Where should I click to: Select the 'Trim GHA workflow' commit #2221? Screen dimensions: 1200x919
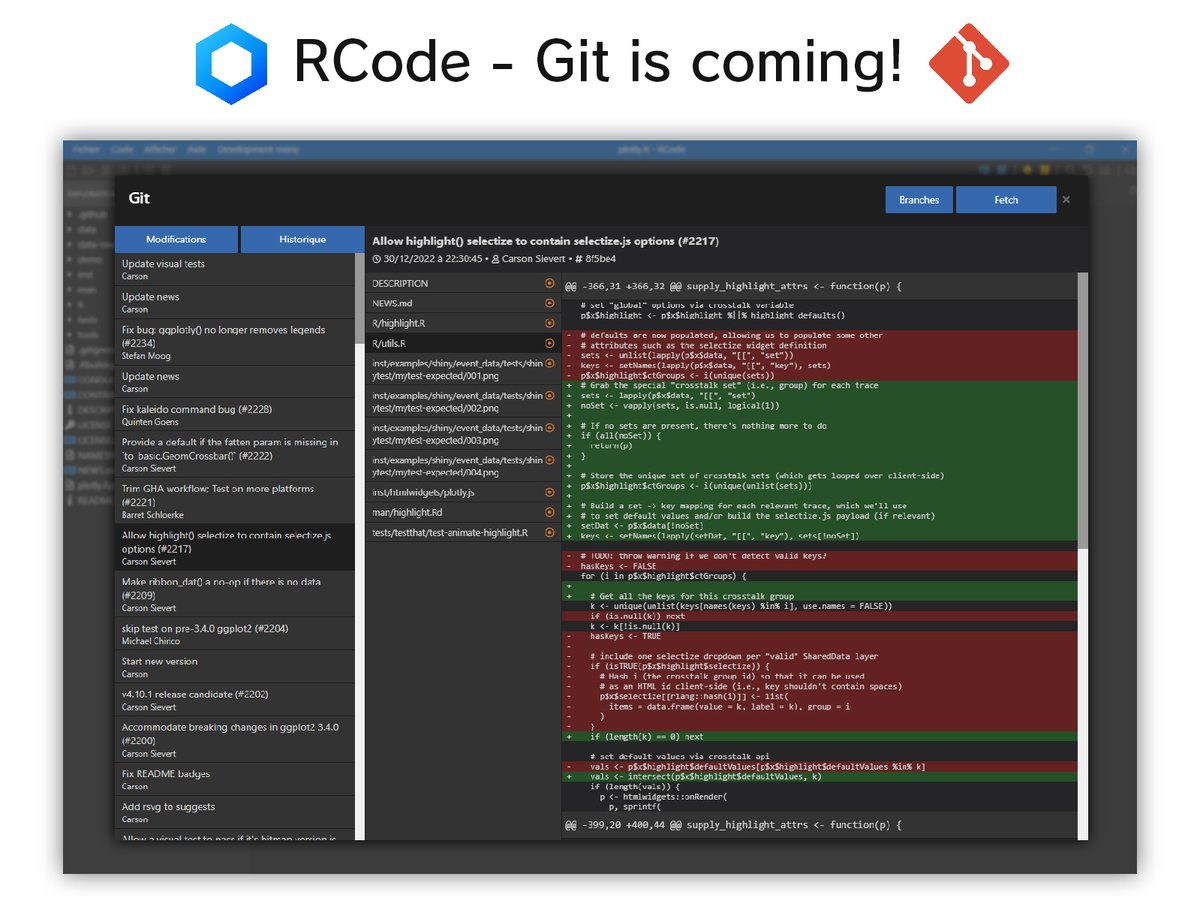235,501
